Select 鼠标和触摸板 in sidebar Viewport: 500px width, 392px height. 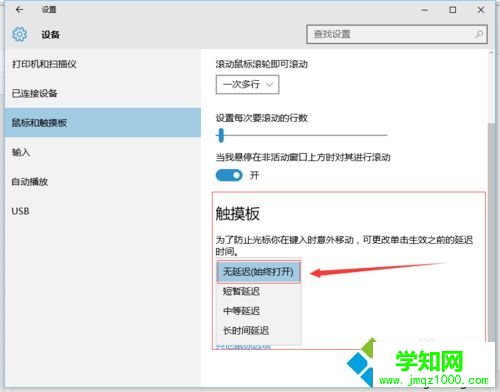pyautogui.click(x=103, y=123)
